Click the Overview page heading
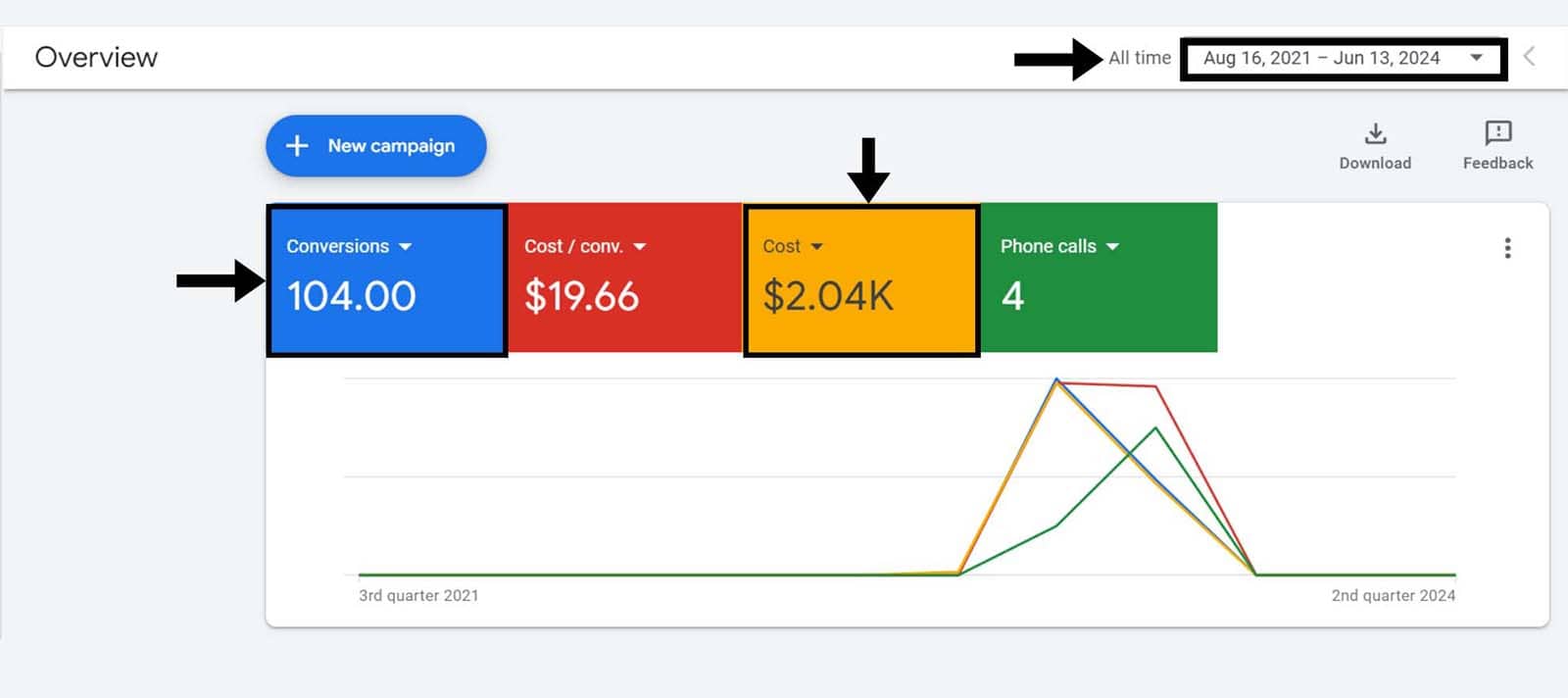 (96, 58)
